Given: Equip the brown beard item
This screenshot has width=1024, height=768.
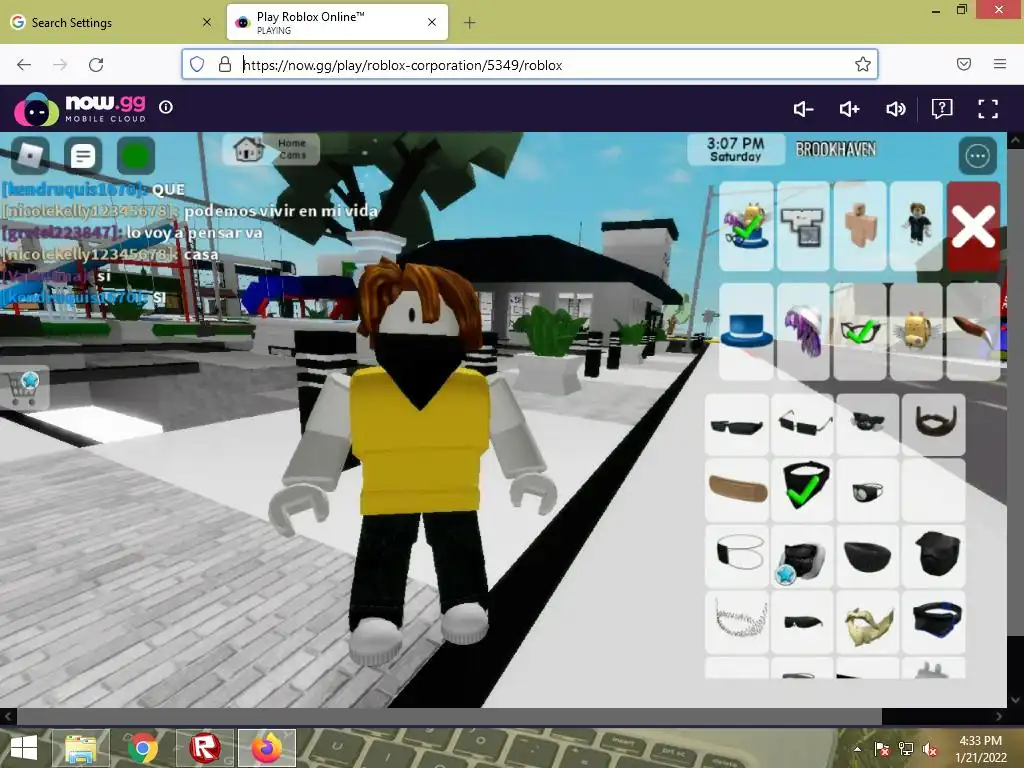Looking at the screenshot, I should click(x=934, y=425).
